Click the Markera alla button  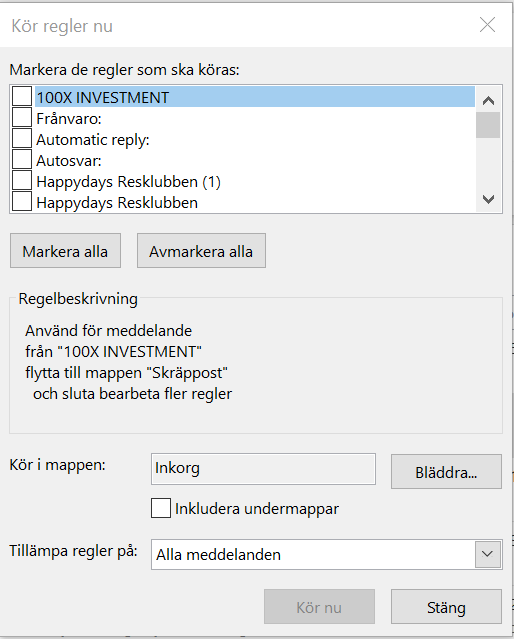coord(65,251)
